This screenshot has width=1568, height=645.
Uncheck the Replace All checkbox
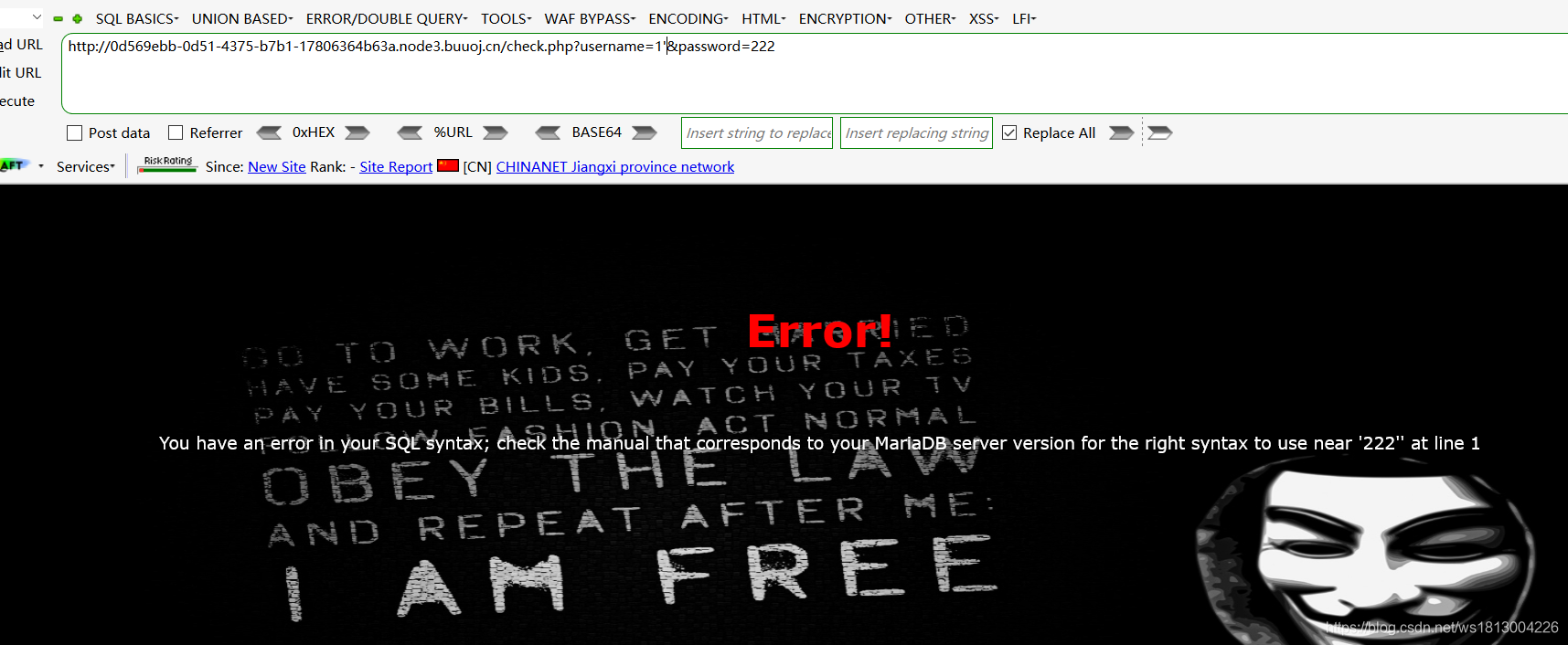click(x=1009, y=133)
